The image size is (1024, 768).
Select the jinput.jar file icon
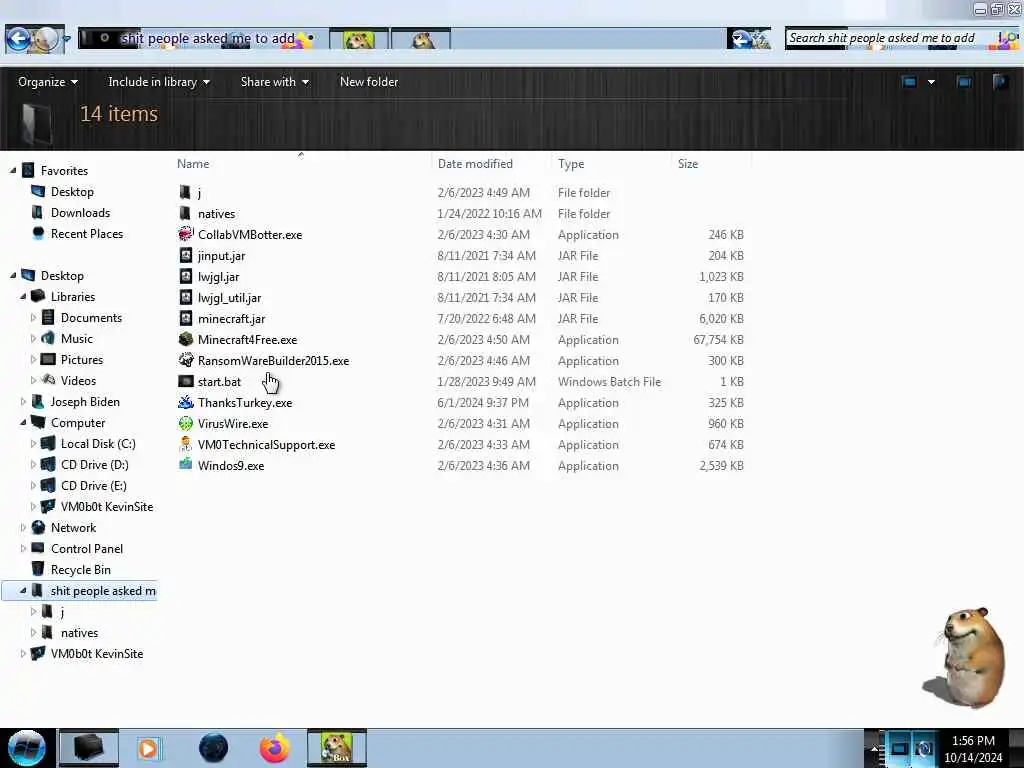(x=185, y=255)
